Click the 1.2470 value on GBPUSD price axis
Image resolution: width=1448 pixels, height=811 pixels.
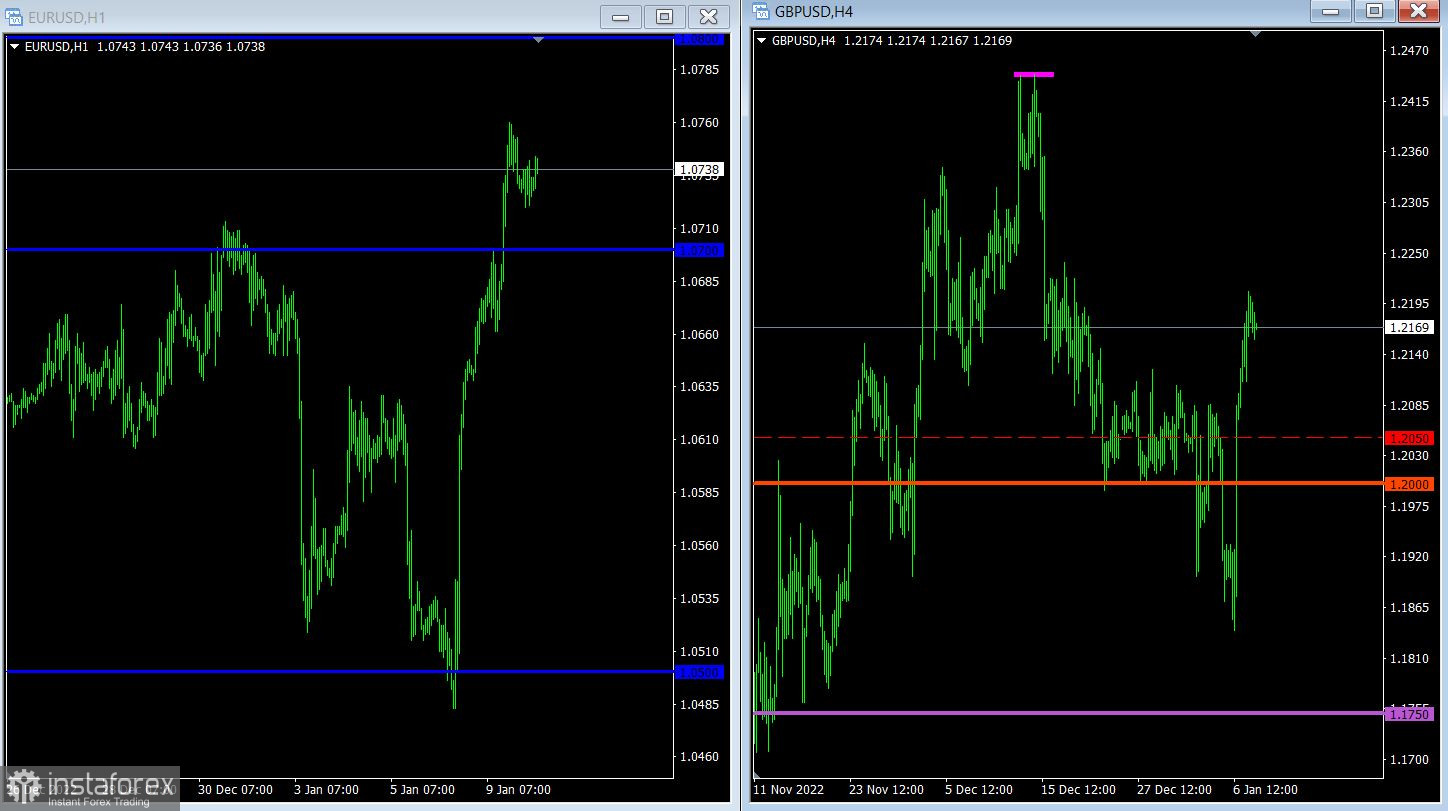(x=1410, y=51)
